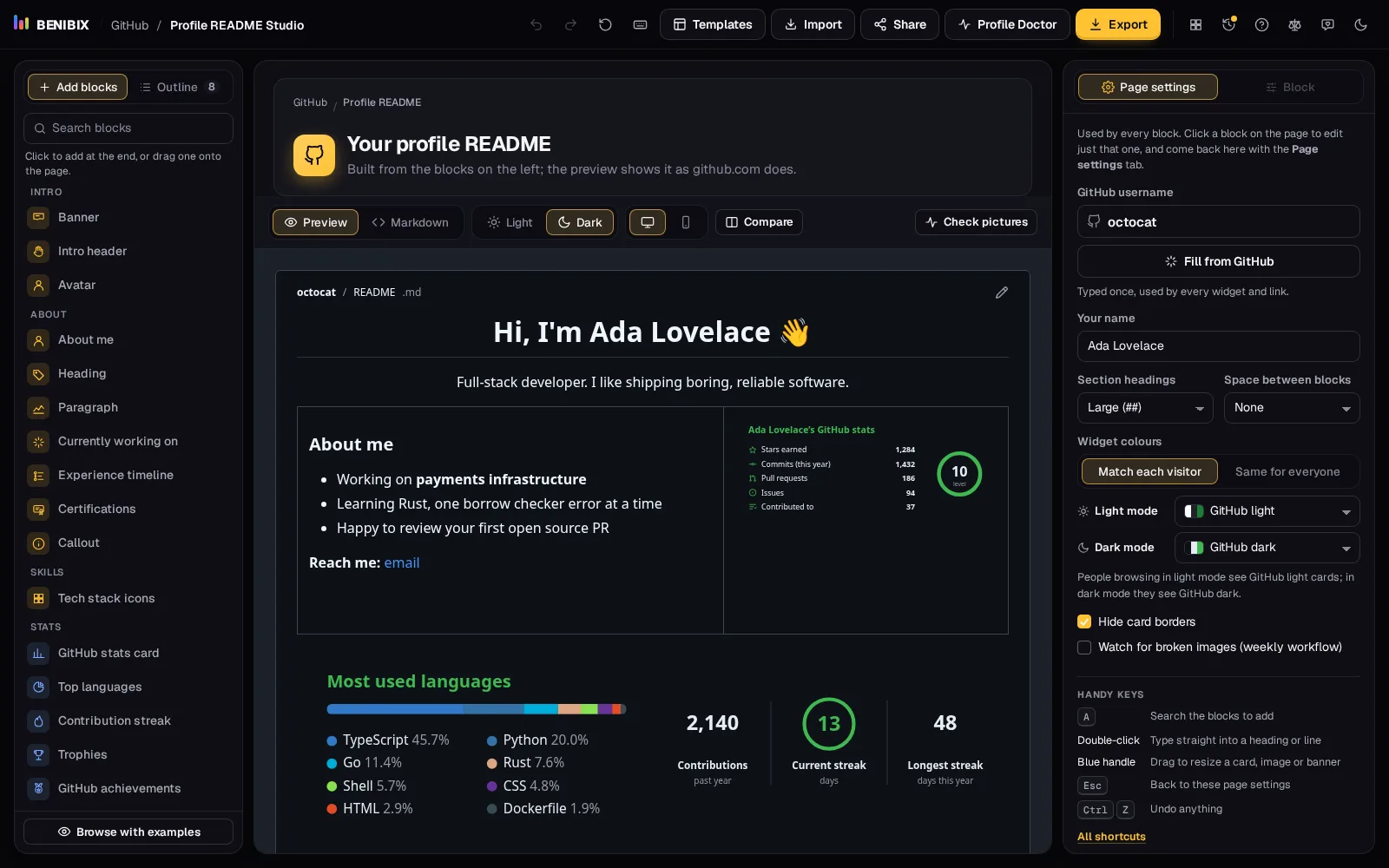1389x868 pixels.
Task: Switch to desktop device preview icon
Action: 648,222
